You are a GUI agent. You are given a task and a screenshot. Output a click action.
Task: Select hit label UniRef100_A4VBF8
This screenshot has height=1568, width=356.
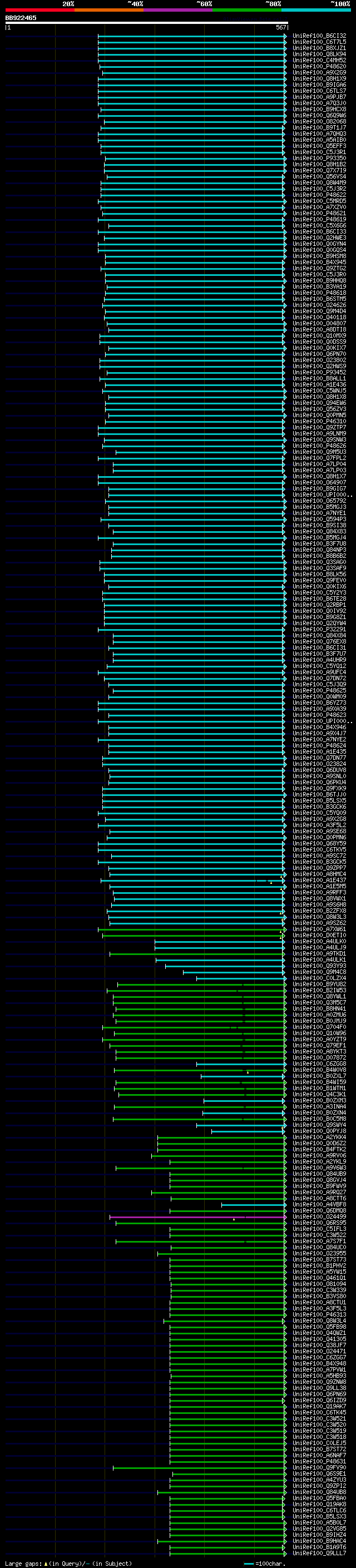319,1205
